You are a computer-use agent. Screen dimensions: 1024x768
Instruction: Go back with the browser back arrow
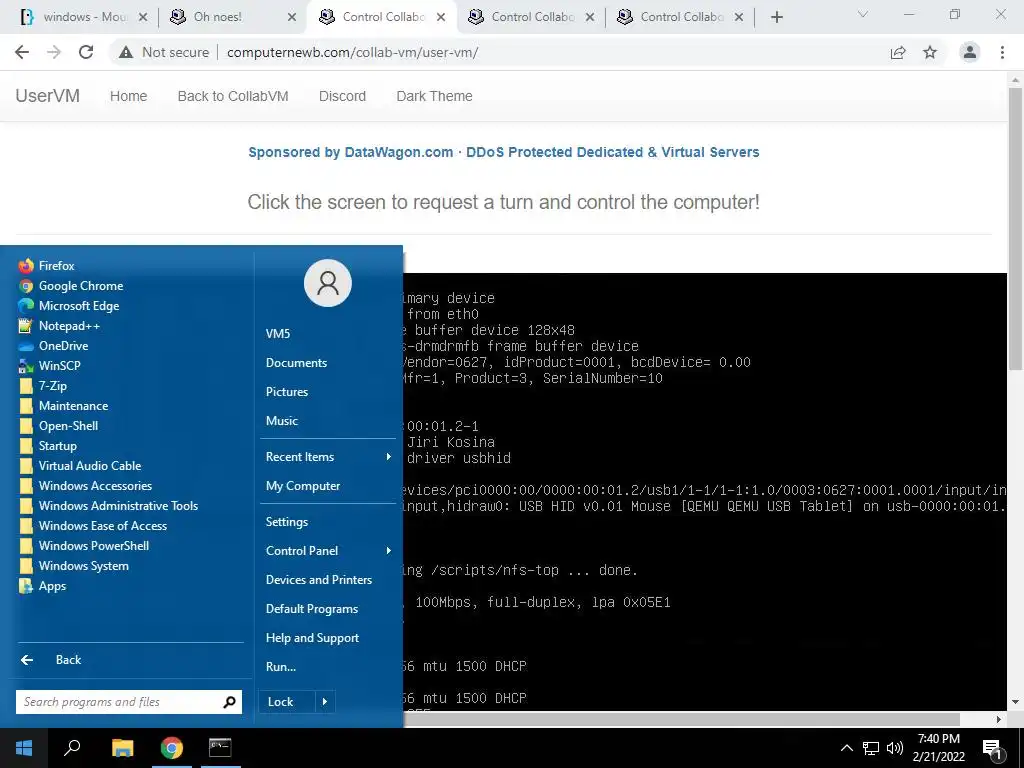coord(22,52)
